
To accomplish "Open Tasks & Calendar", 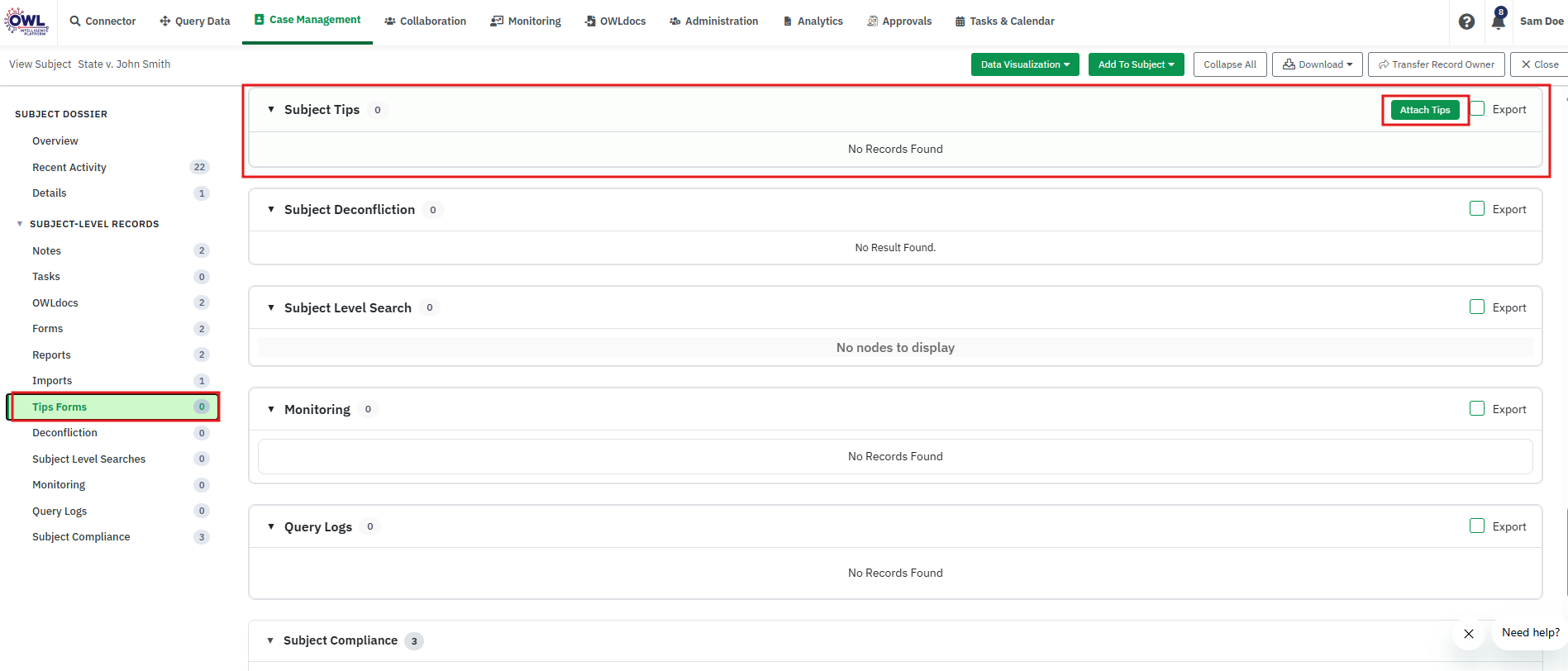I will tap(1005, 21).
